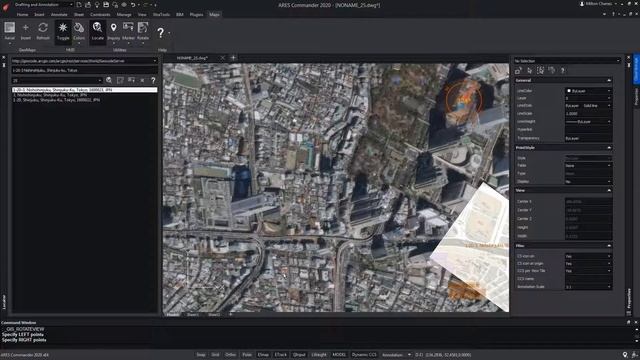This screenshot has width=640, height=360.
Task: Toggle LWeight display in status bar
Action: point(319,355)
